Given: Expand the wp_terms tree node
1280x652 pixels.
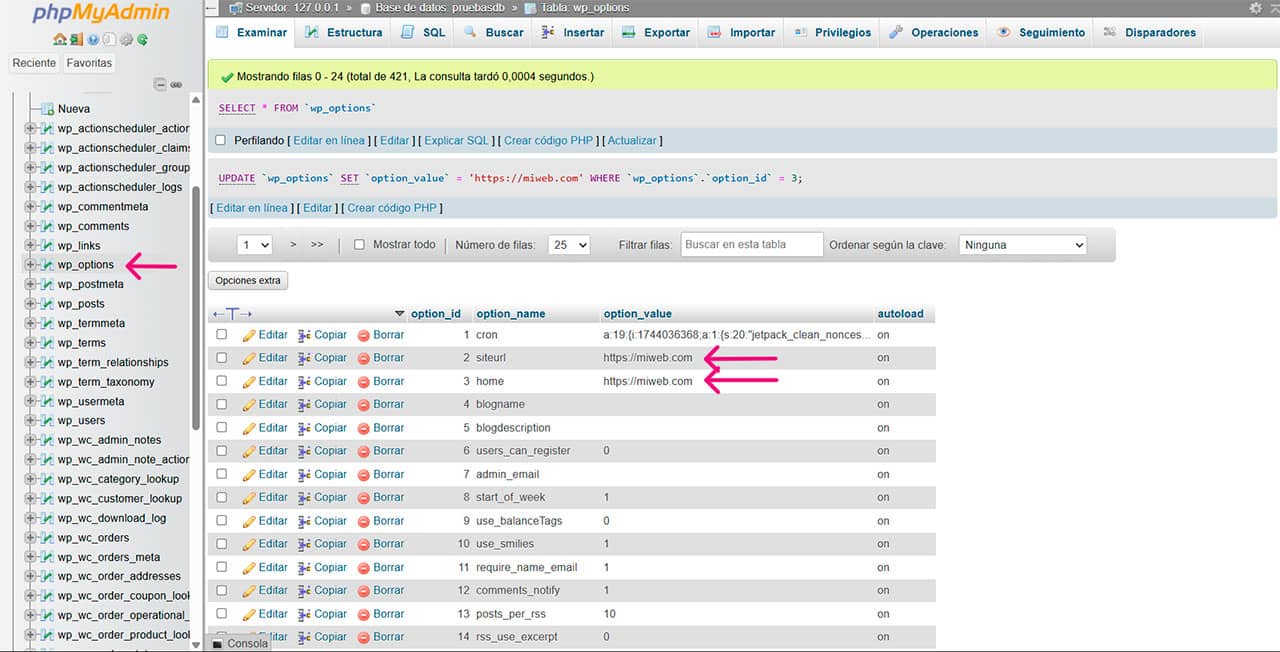Looking at the screenshot, I should point(30,343).
